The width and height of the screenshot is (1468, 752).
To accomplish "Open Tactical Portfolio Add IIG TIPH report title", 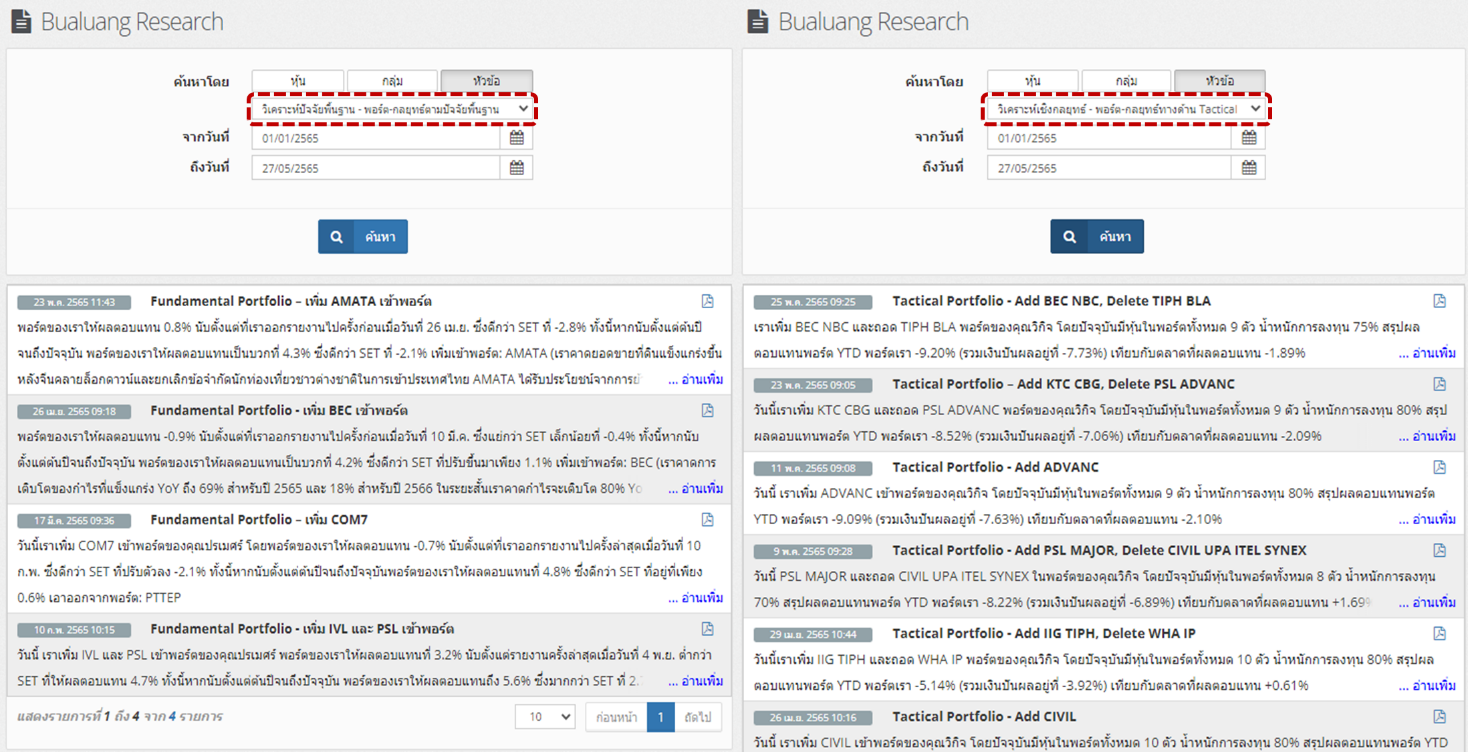I will pos(1043,633).
